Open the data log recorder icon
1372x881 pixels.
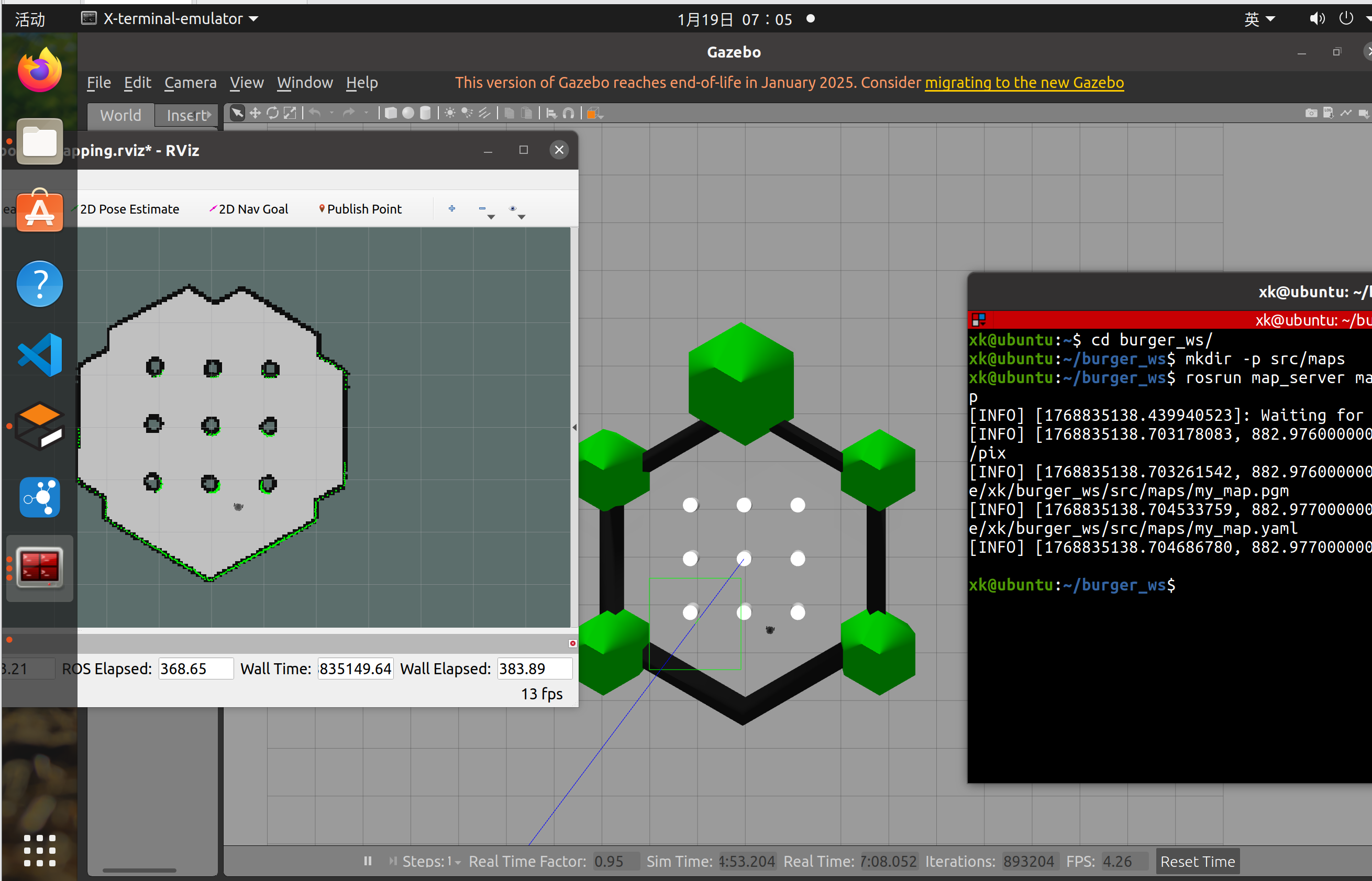pos(1329,113)
